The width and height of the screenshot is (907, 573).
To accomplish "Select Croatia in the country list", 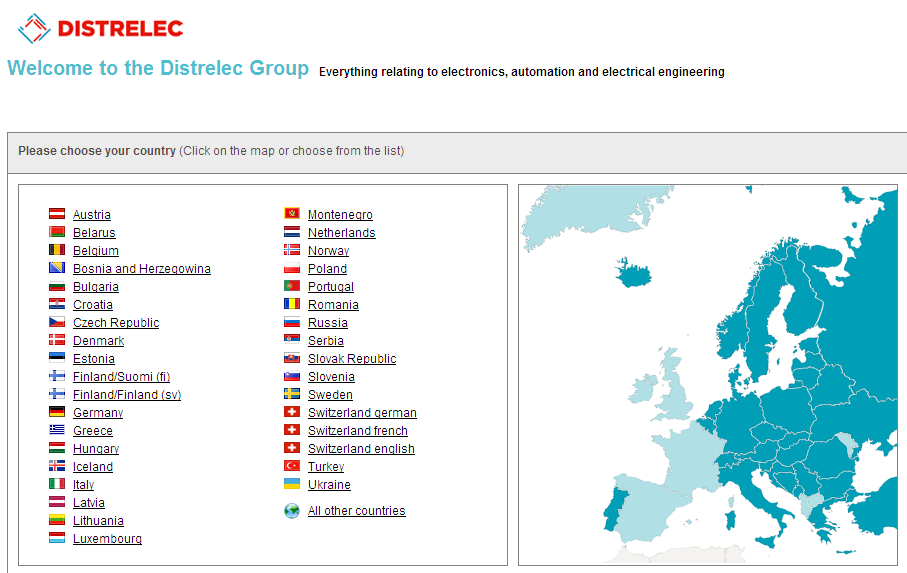I will (x=93, y=305).
